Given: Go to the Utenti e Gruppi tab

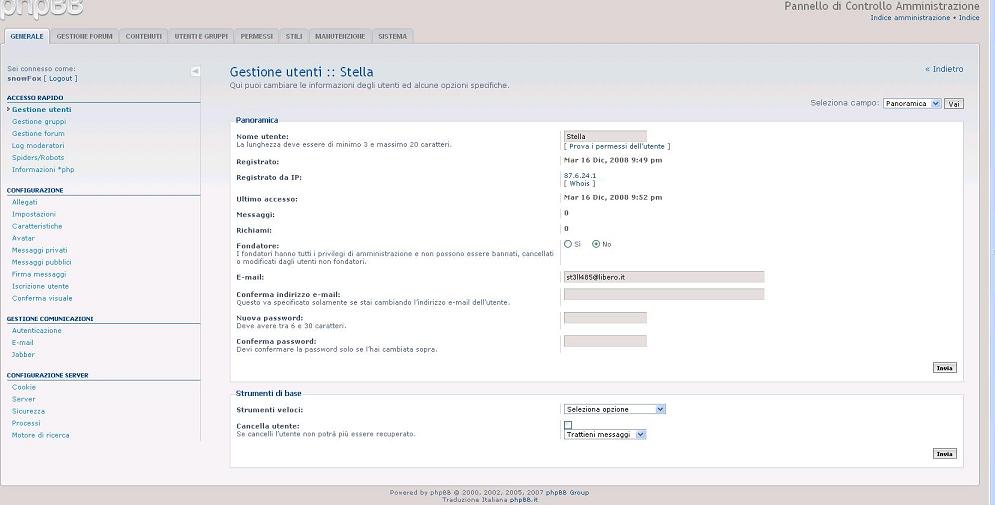Looking at the screenshot, I should pyautogui.click(x=201, y=36).
